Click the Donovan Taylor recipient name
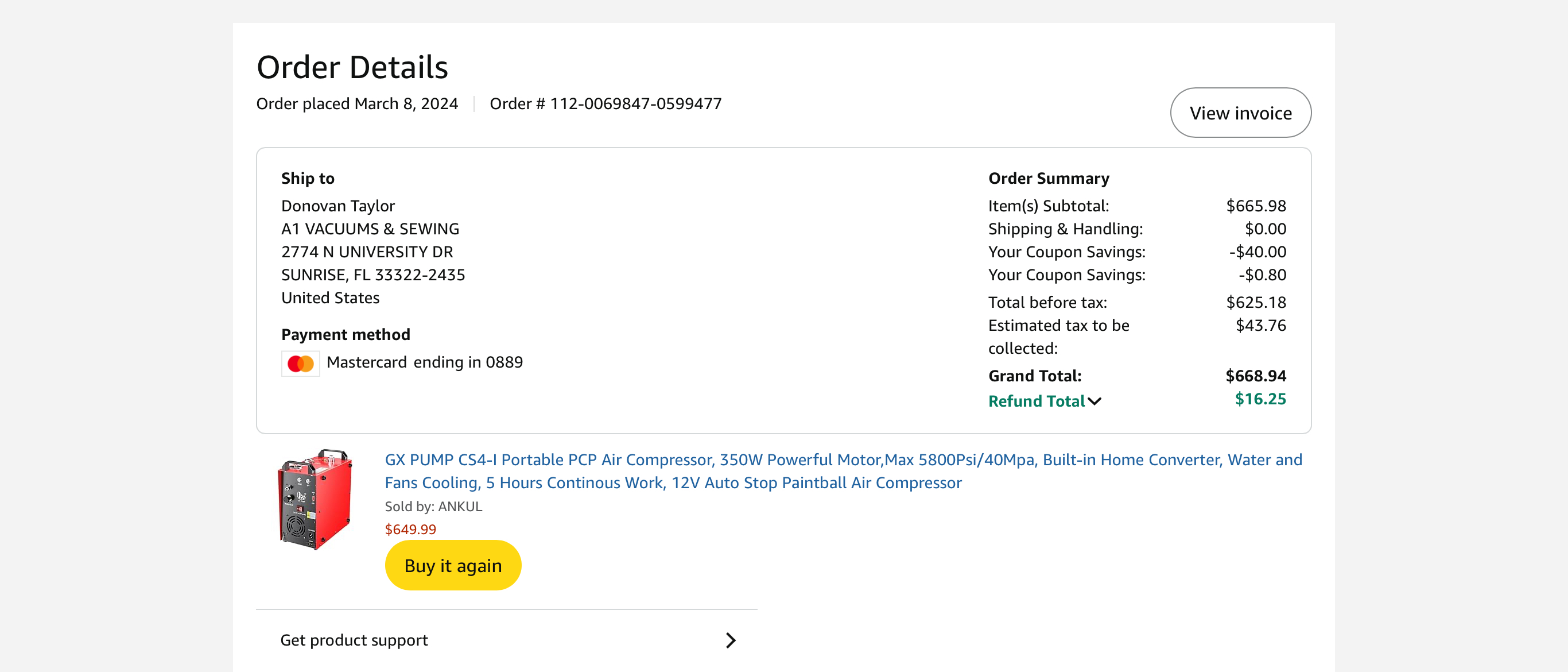 (x=338, y=206)
